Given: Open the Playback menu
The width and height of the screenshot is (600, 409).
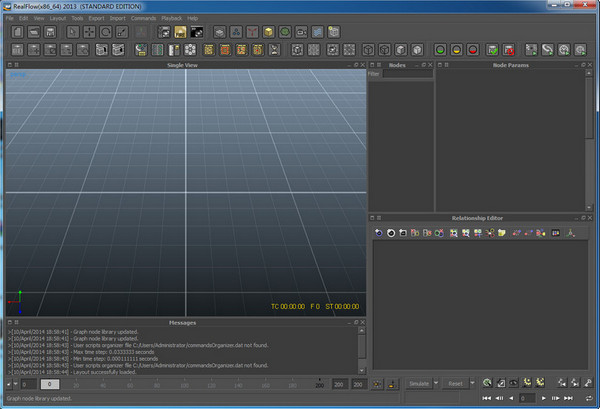Looking at the screenshot, I should click(x=172, y=18).
